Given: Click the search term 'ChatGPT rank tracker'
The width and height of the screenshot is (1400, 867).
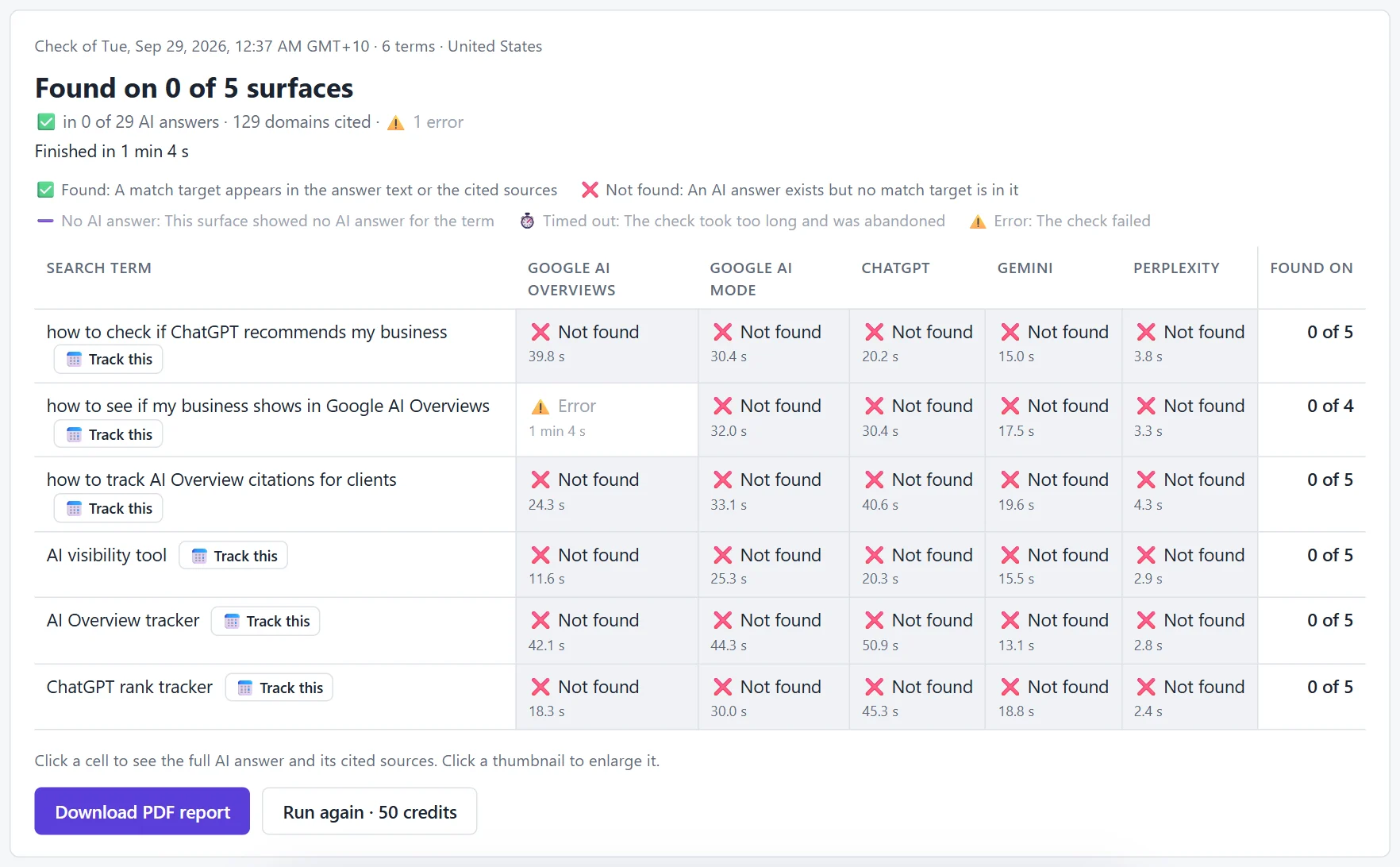Looking at the screenshot, I should click(129, 687).
